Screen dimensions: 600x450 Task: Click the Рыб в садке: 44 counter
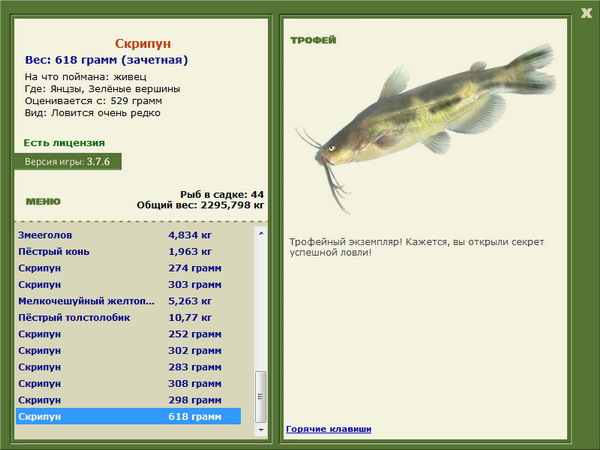(222, 194)
